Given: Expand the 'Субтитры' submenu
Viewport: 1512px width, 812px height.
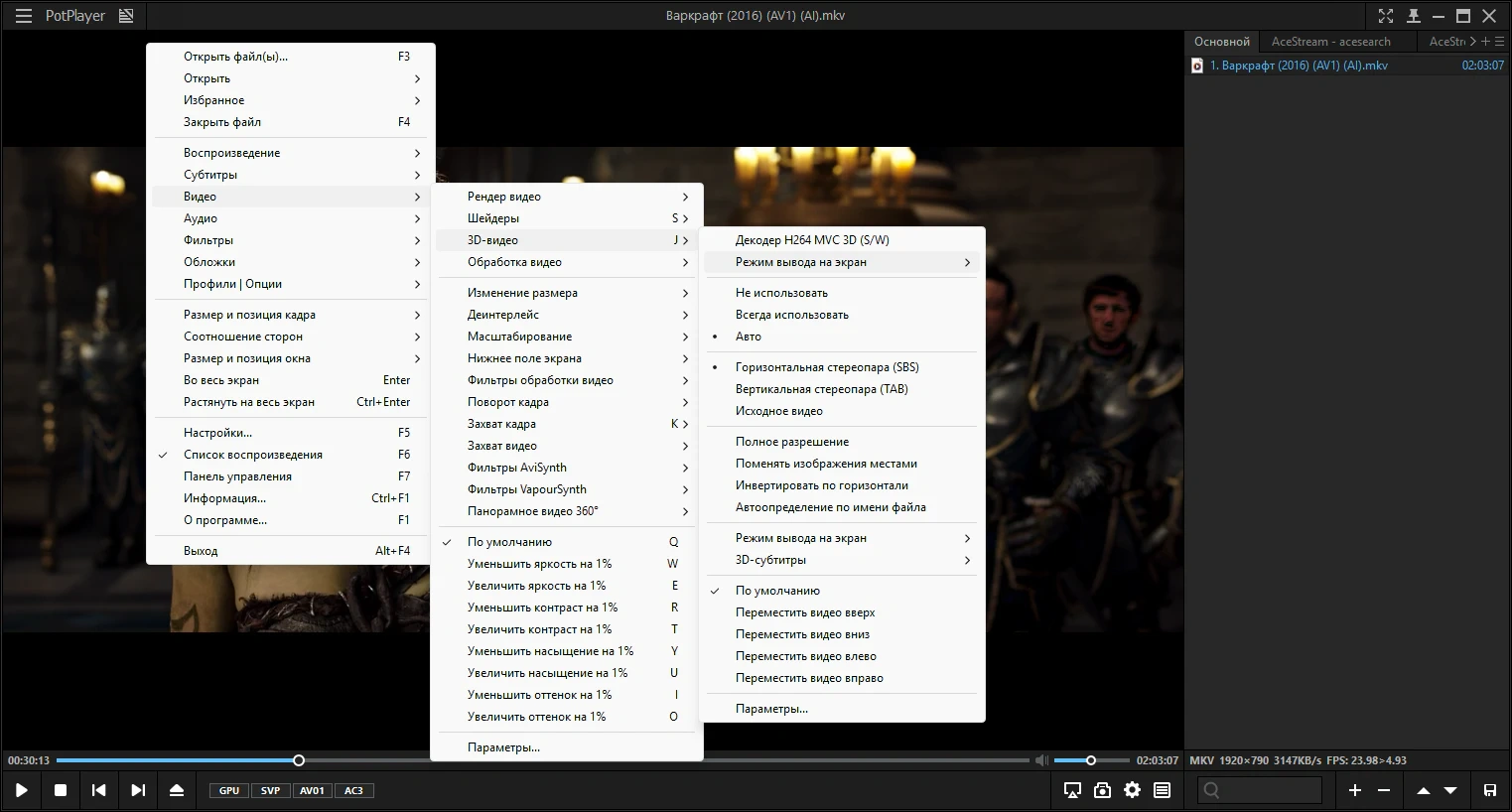Looking at the screenshot, I should point(290,175).
